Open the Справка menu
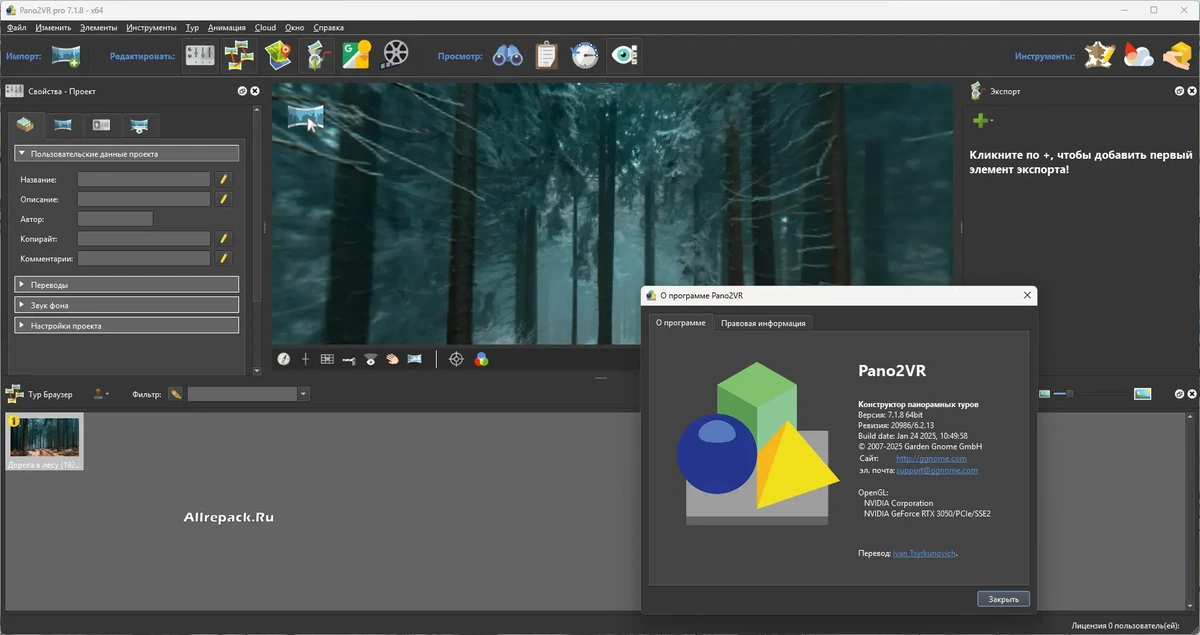 (x=328, y=28)
